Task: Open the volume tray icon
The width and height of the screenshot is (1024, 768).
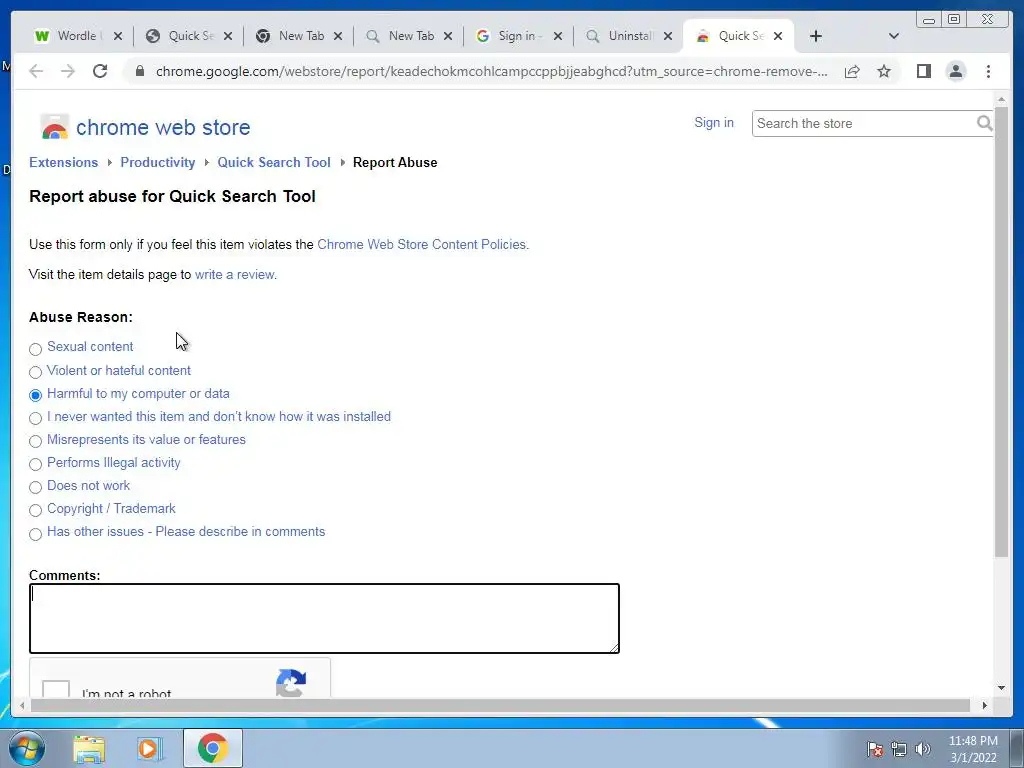Action: click(x=923, y=749)
